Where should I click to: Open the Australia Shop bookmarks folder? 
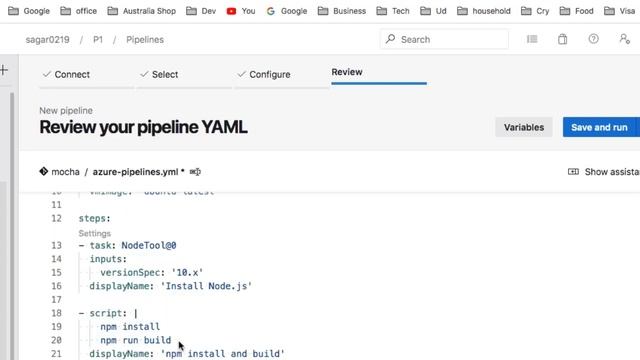pos(142,11)
